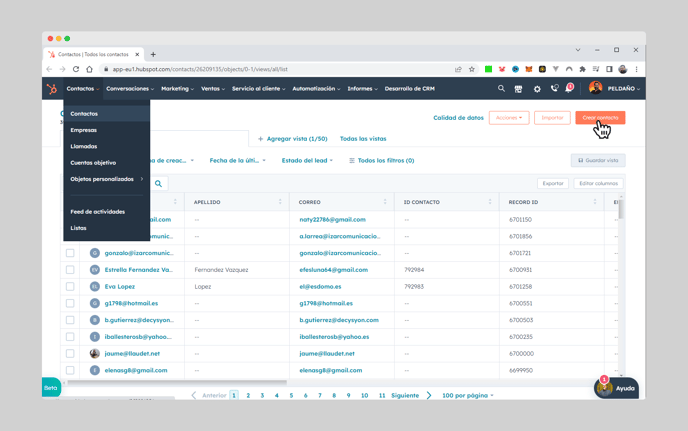Open the search magnifier in top navigation
The height and width of the screenshot is (431, 688).
pyautogui.click(x=501, y=89)
